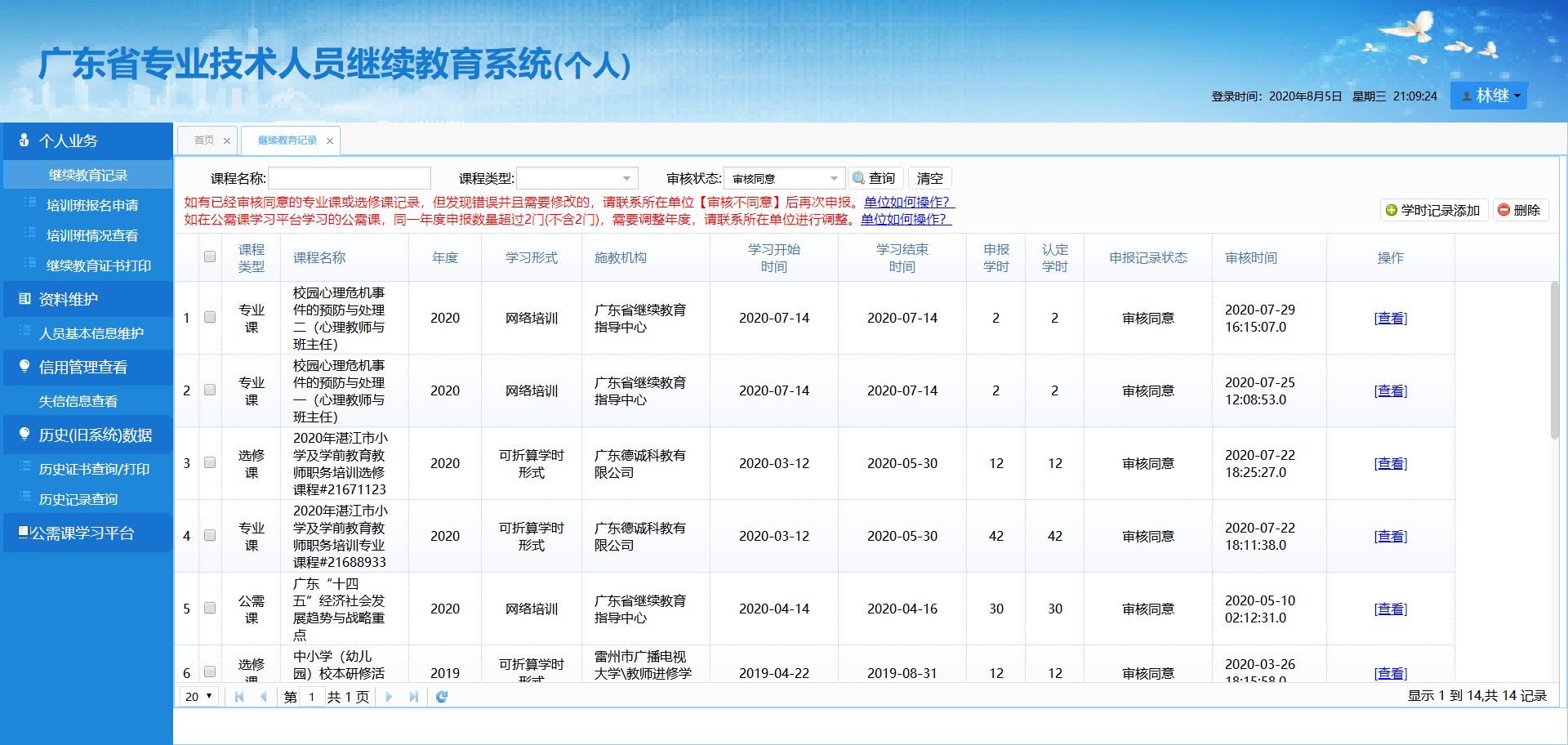Screen dimensions: 1568x745
Task: Click the user icon next to 林继
Action: 1467,96
